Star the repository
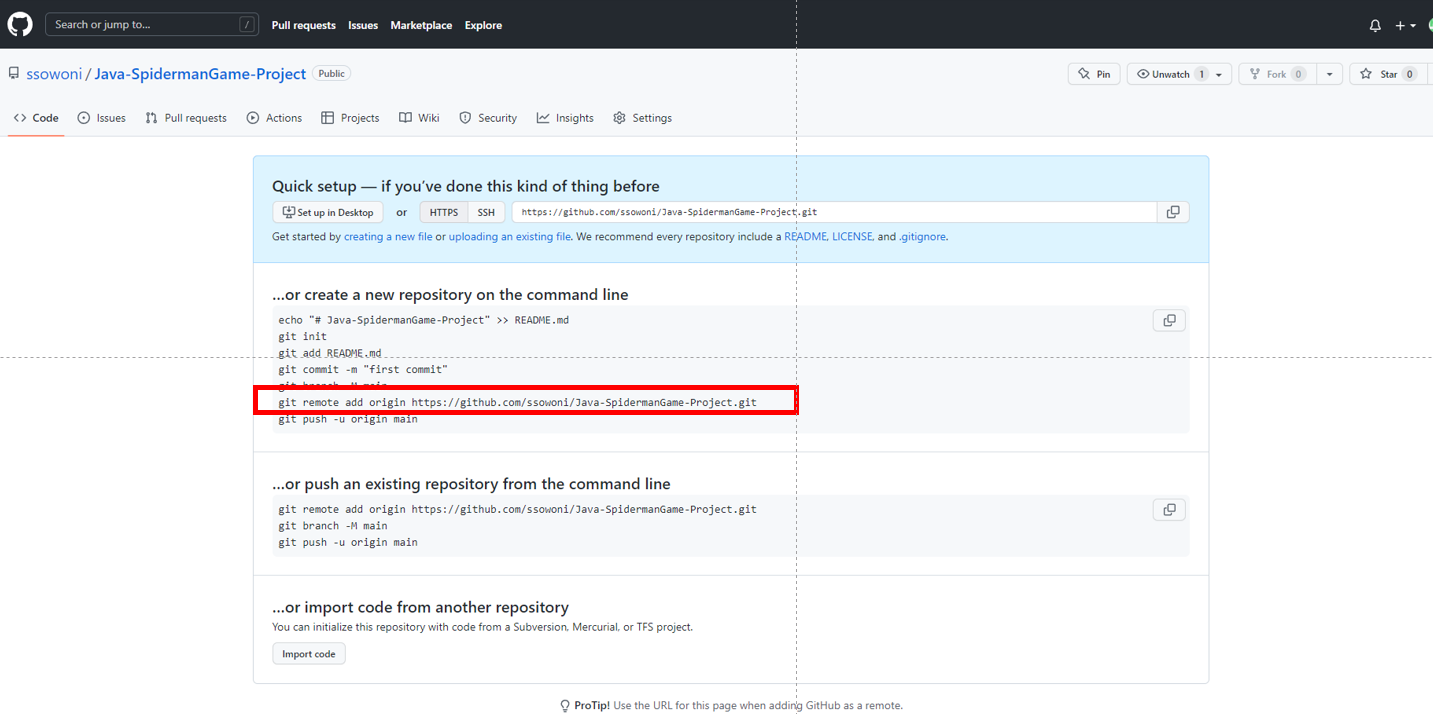Screen dimensions: 1433x714 (x=1388, y=74)
